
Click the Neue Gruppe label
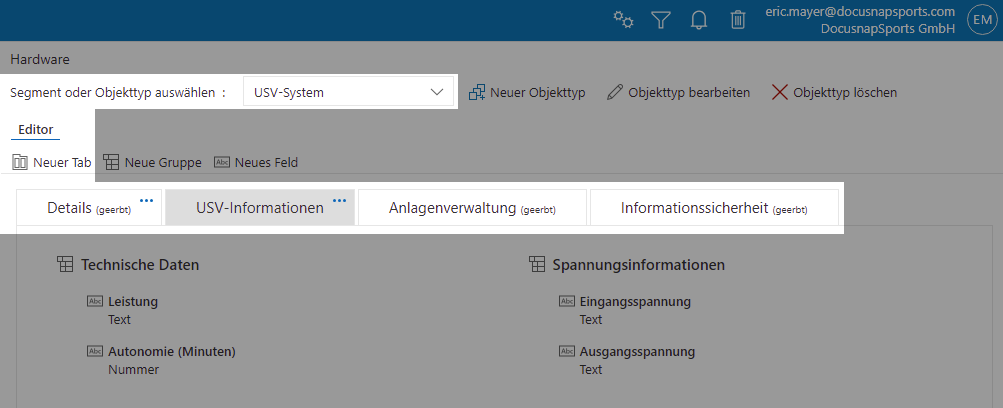click(163, 162)
